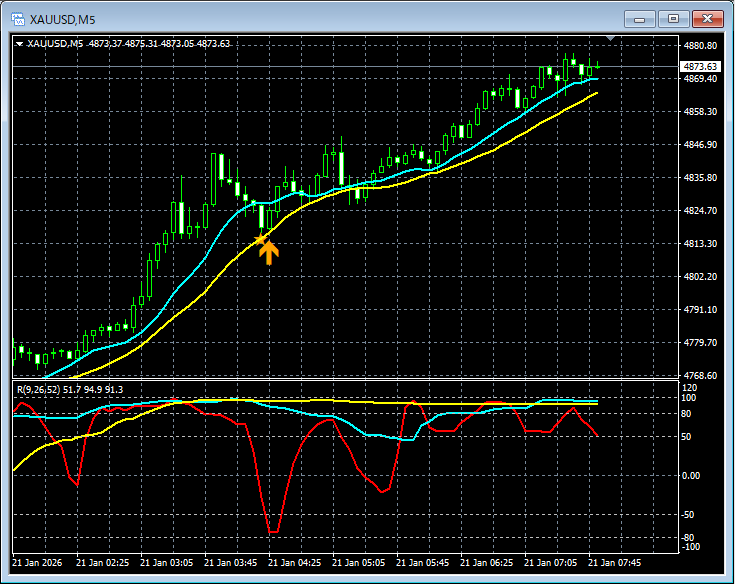This screenshot has width=736, height=584.
Task: Expand the chart's top-left dropdown triangle
Action: coord(19,44)
